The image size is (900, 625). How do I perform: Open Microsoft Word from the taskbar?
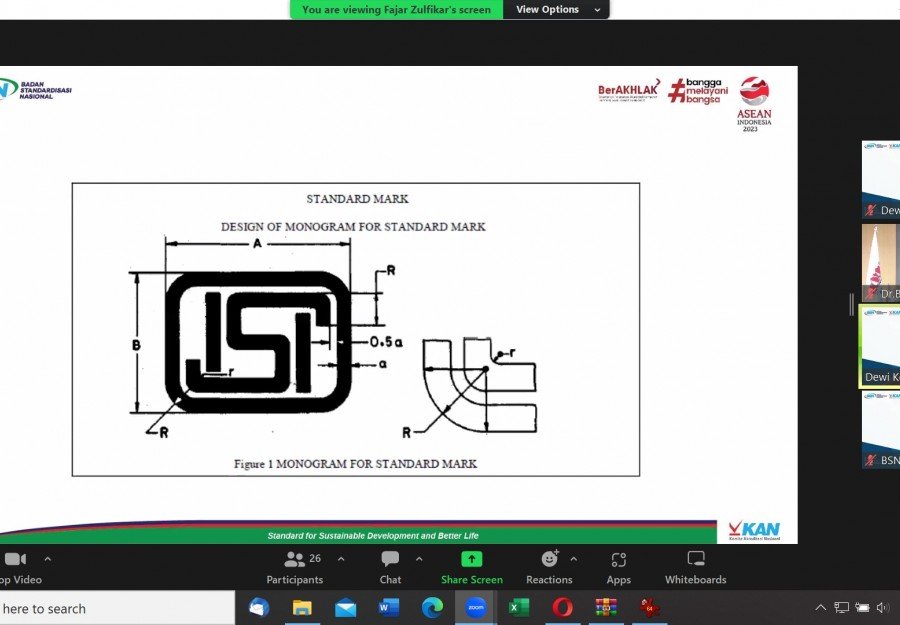click(x=389, y=607)
